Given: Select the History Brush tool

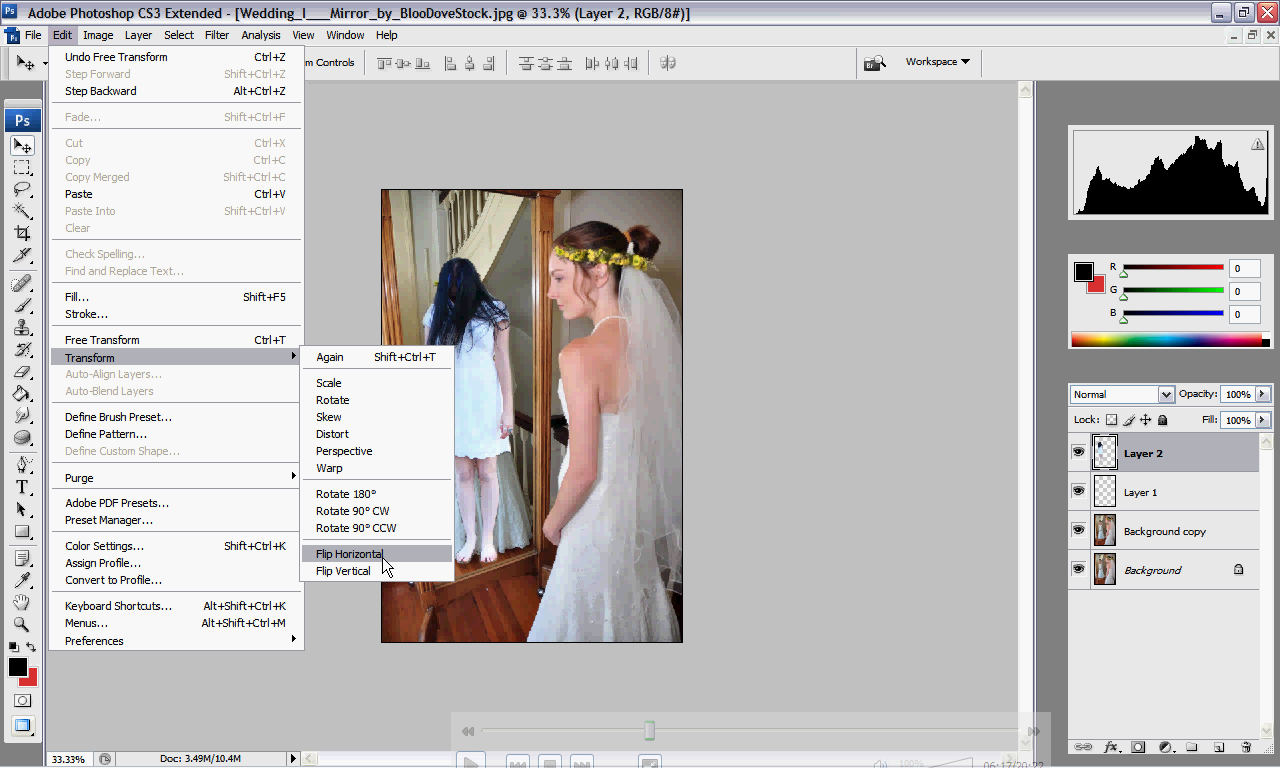Looking at the screenshot, I should coord(22,350).
